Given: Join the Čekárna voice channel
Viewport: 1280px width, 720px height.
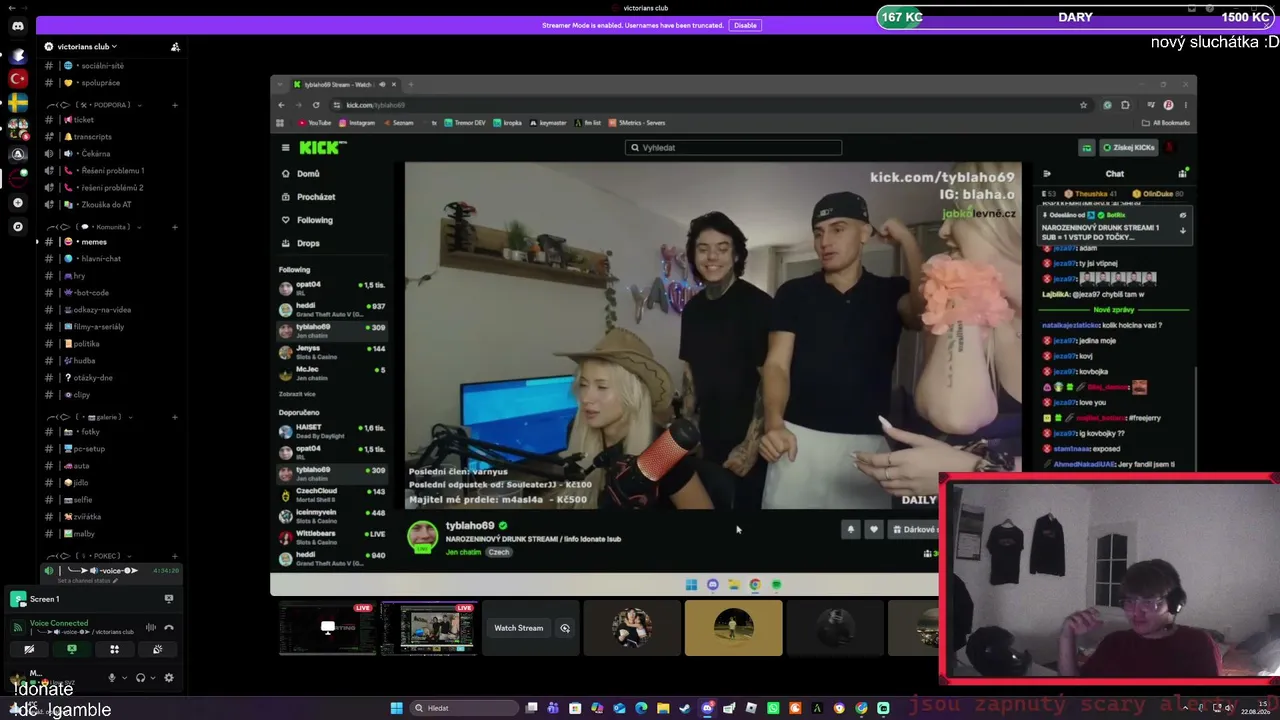Looking at the screenshot, I should pos(110,154).
